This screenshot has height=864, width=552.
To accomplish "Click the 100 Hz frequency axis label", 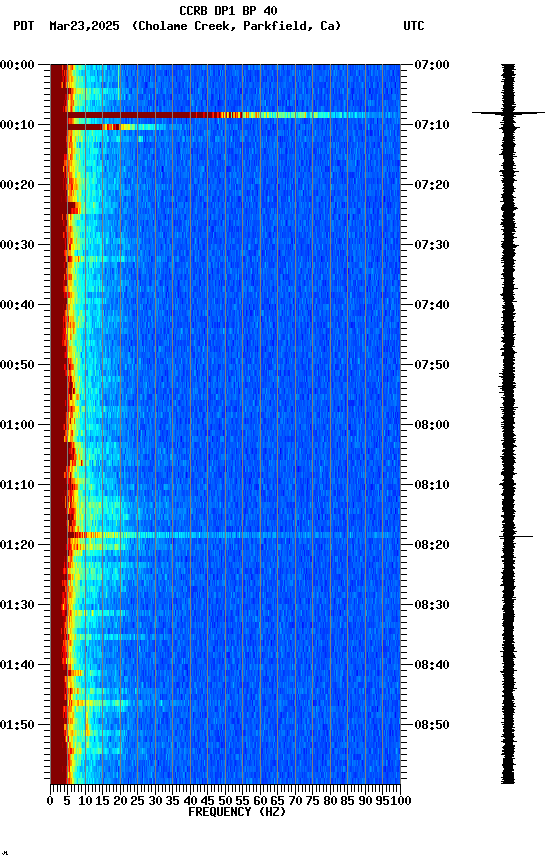I will pyautogui.click(x=401, y=802).
